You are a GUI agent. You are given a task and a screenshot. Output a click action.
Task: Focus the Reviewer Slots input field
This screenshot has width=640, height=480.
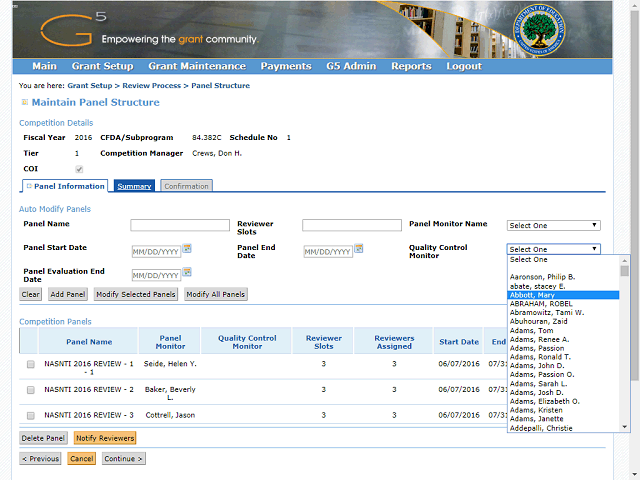tap(352, 225)
